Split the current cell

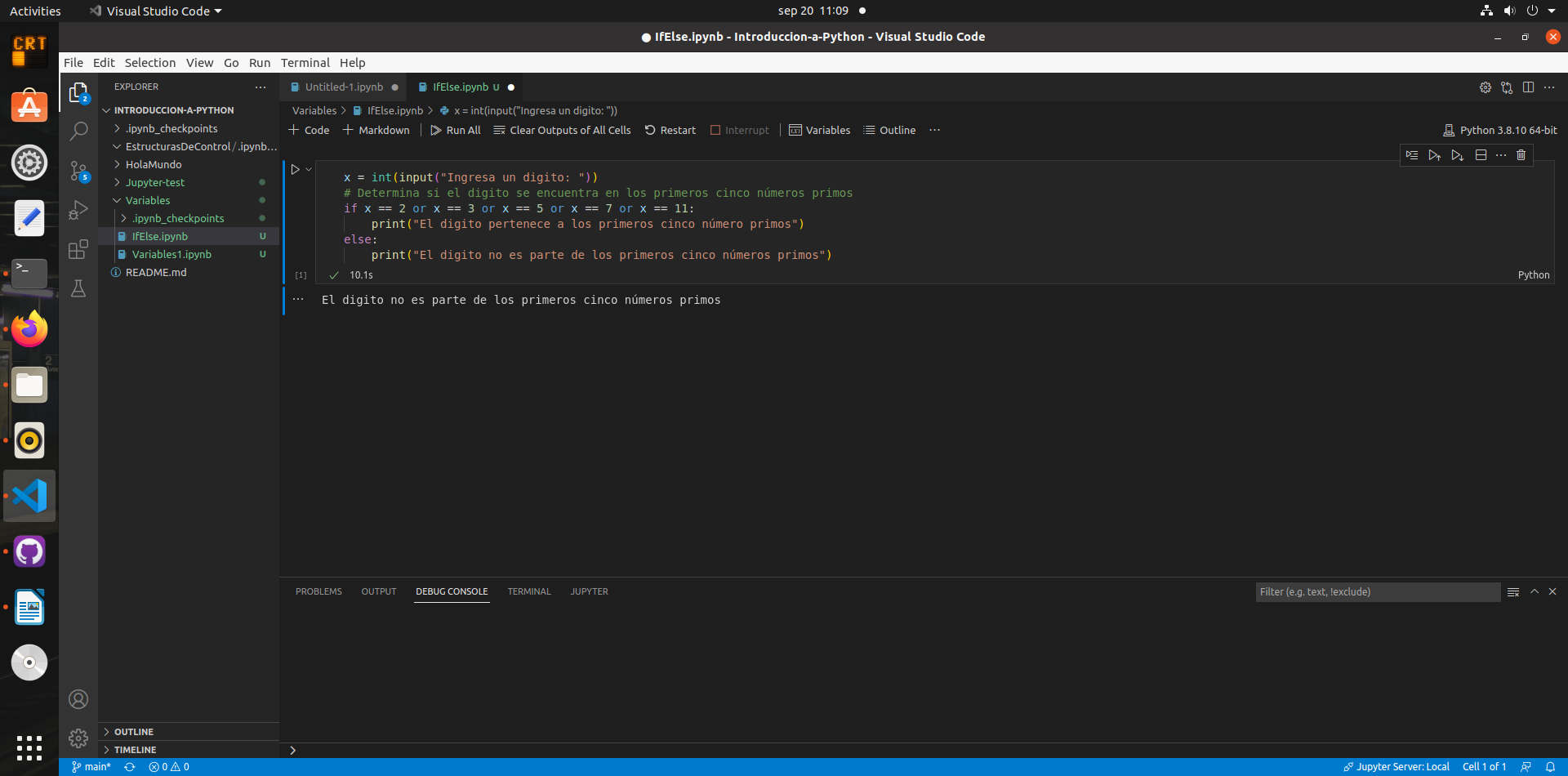coord(1481,155)
